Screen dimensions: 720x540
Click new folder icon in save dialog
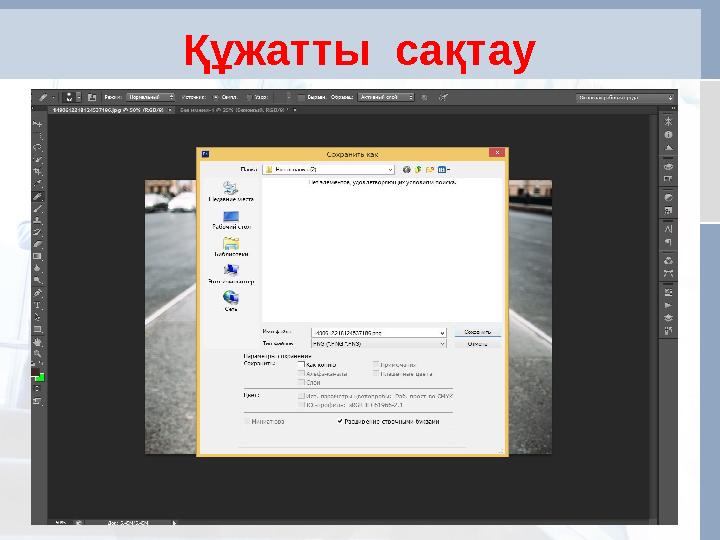point(430,169)
